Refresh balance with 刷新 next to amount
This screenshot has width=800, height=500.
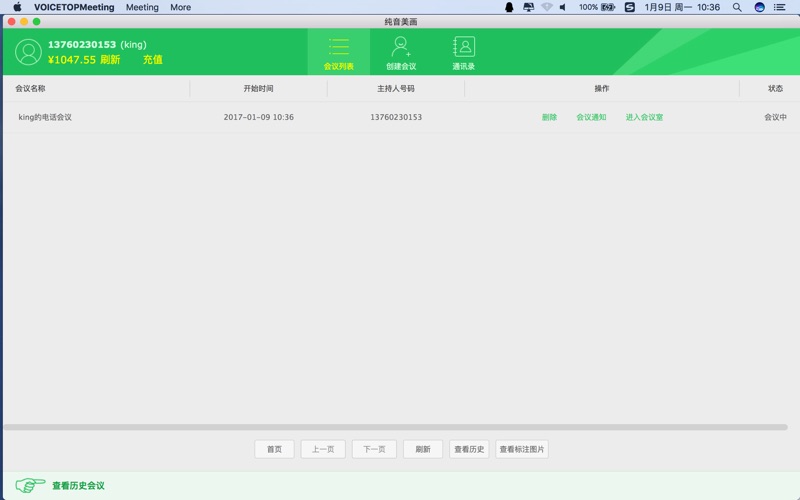tap(110, 60)
